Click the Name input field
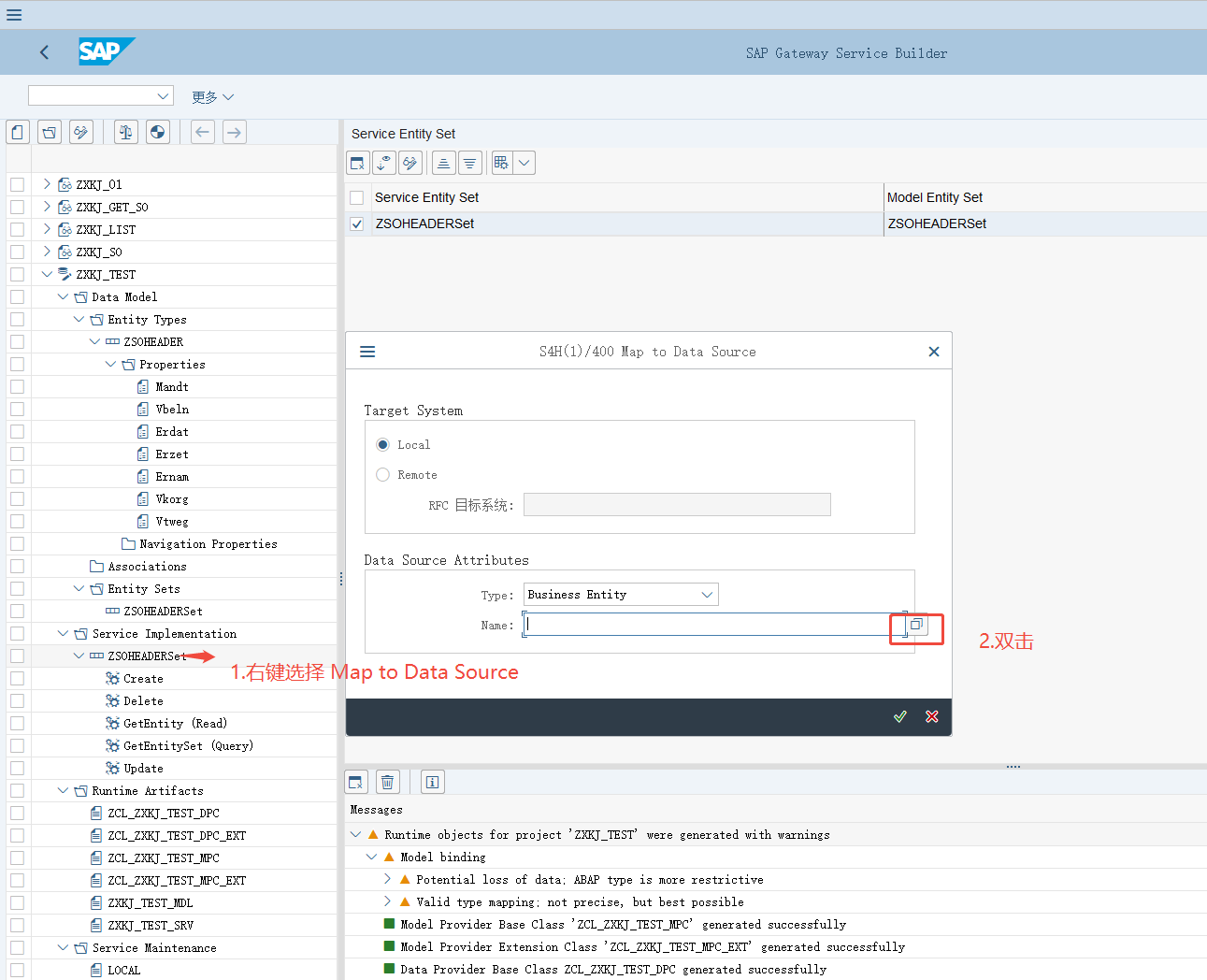This screenshot has width=1207, height=980. tap(714, 625)
